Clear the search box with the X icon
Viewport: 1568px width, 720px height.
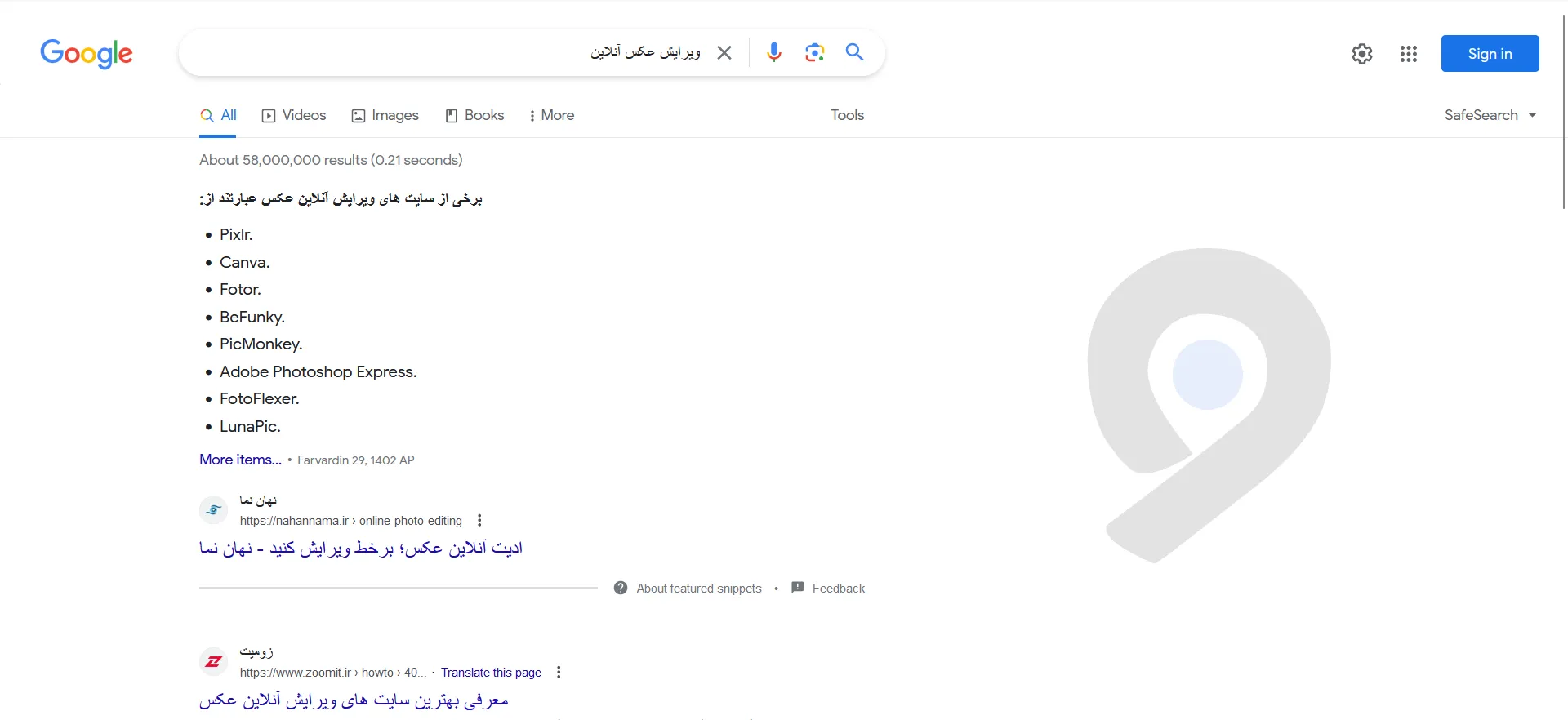pyautogui.click(x=724, y=53)
